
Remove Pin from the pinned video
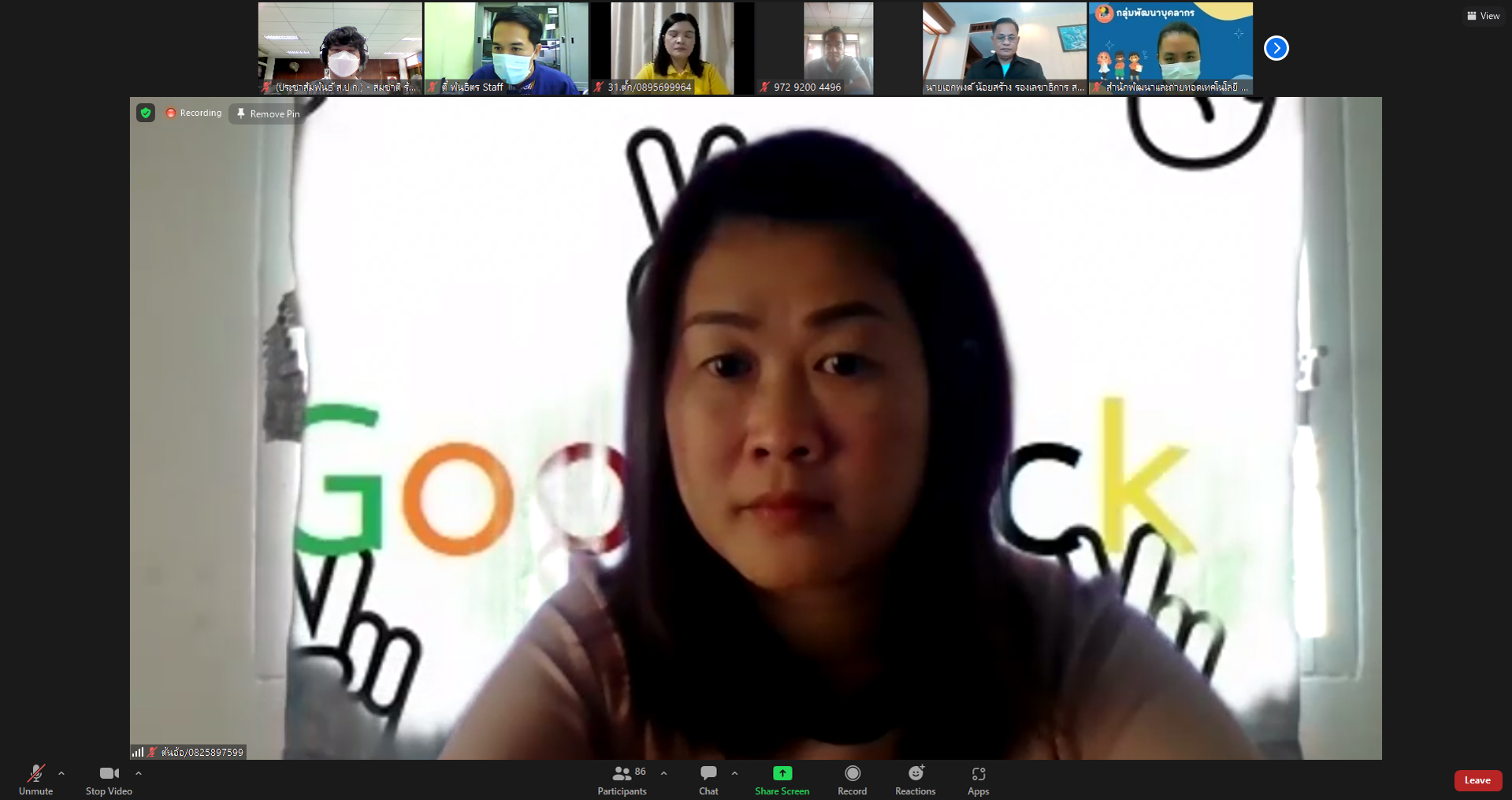point(268,113)
